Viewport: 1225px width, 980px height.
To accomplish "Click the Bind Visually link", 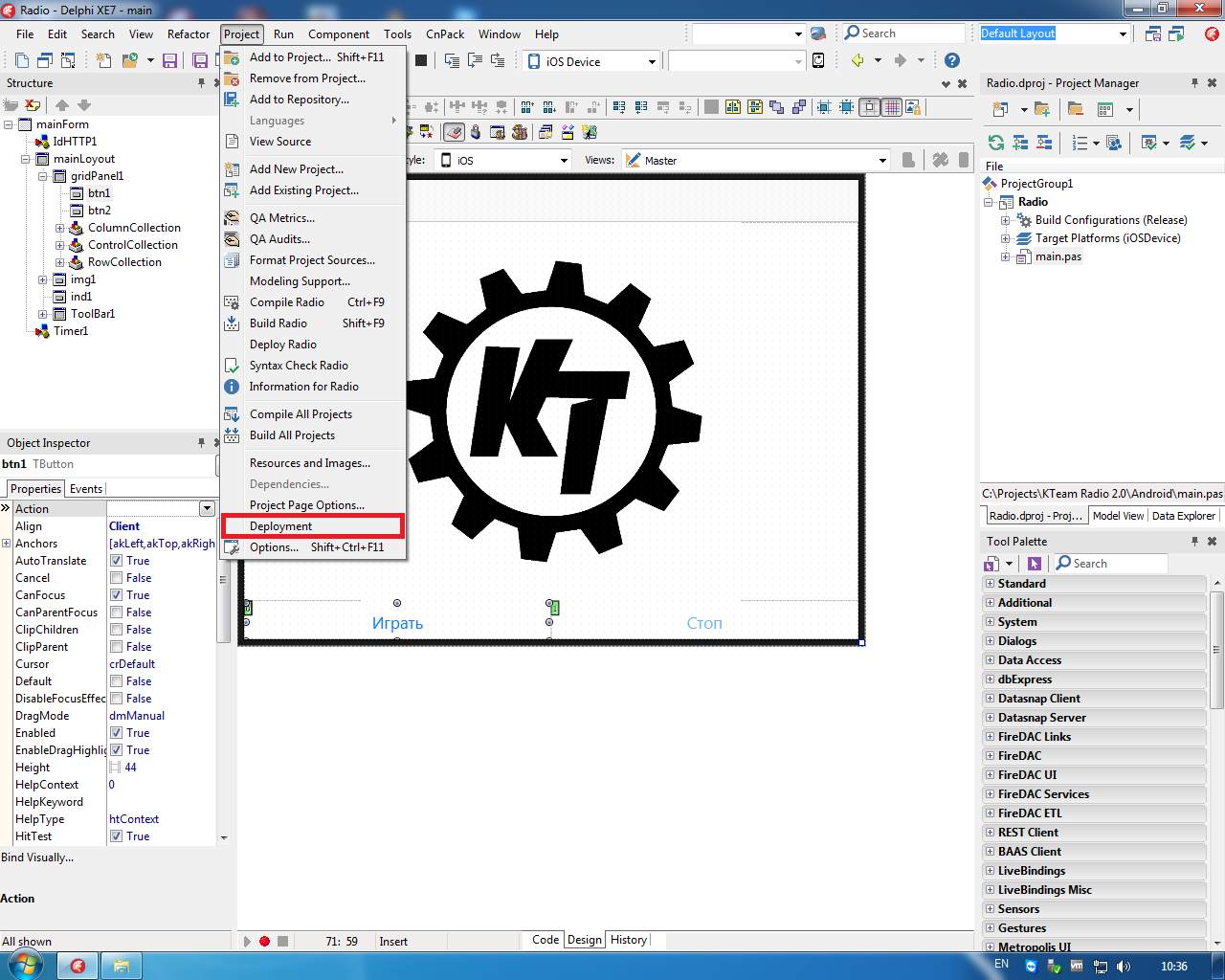I will [37, 857].
